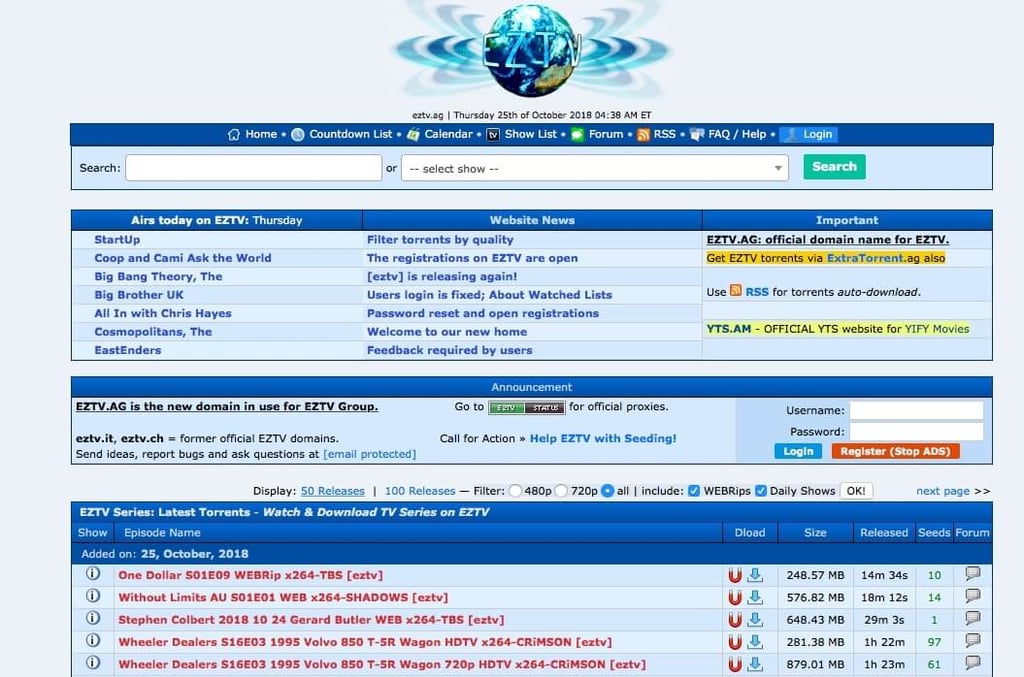Show info icon for One Dollar S01E09

click(x=93, y=574)
